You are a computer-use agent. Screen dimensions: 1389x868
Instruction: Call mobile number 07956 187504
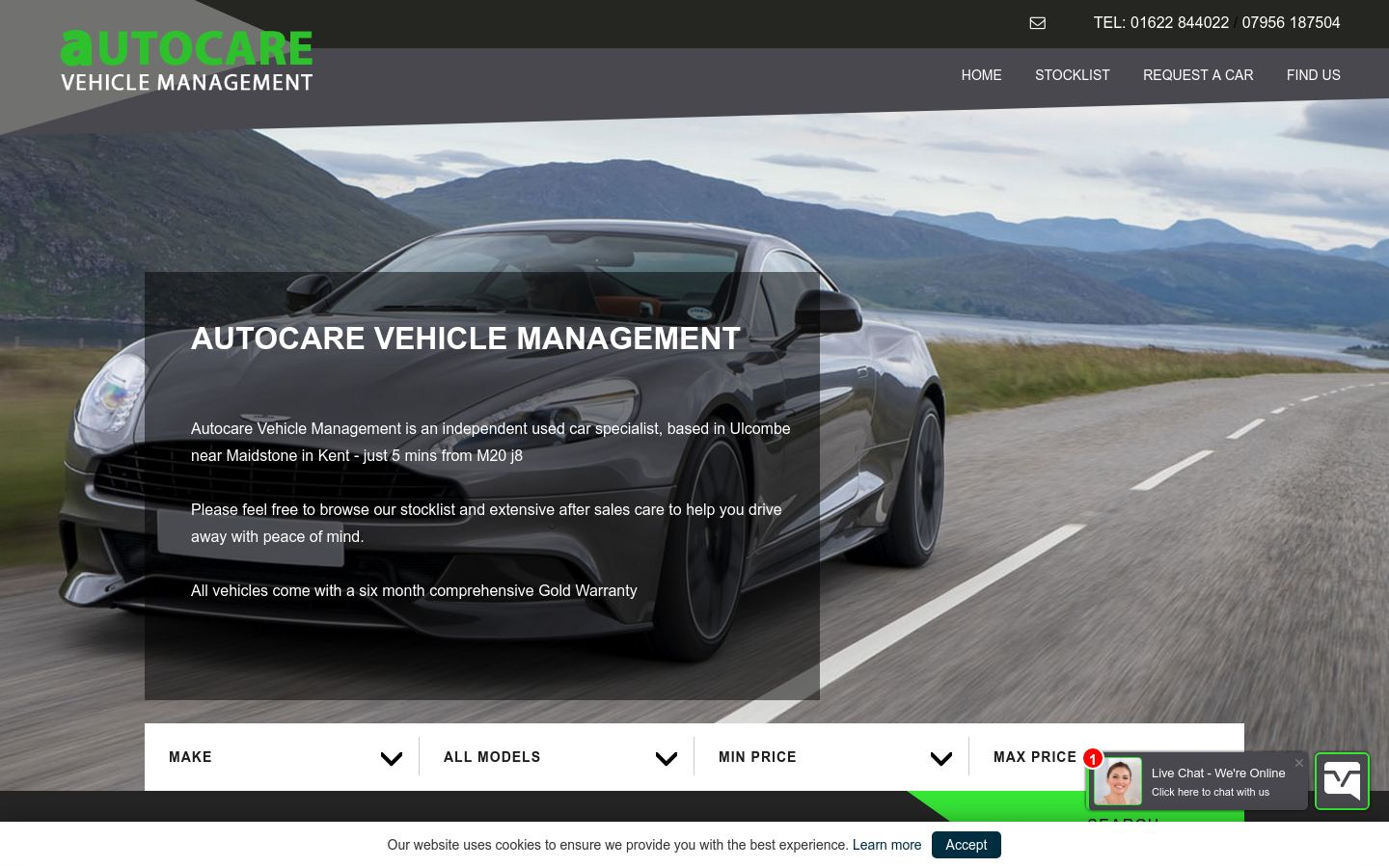[1291, 23]
